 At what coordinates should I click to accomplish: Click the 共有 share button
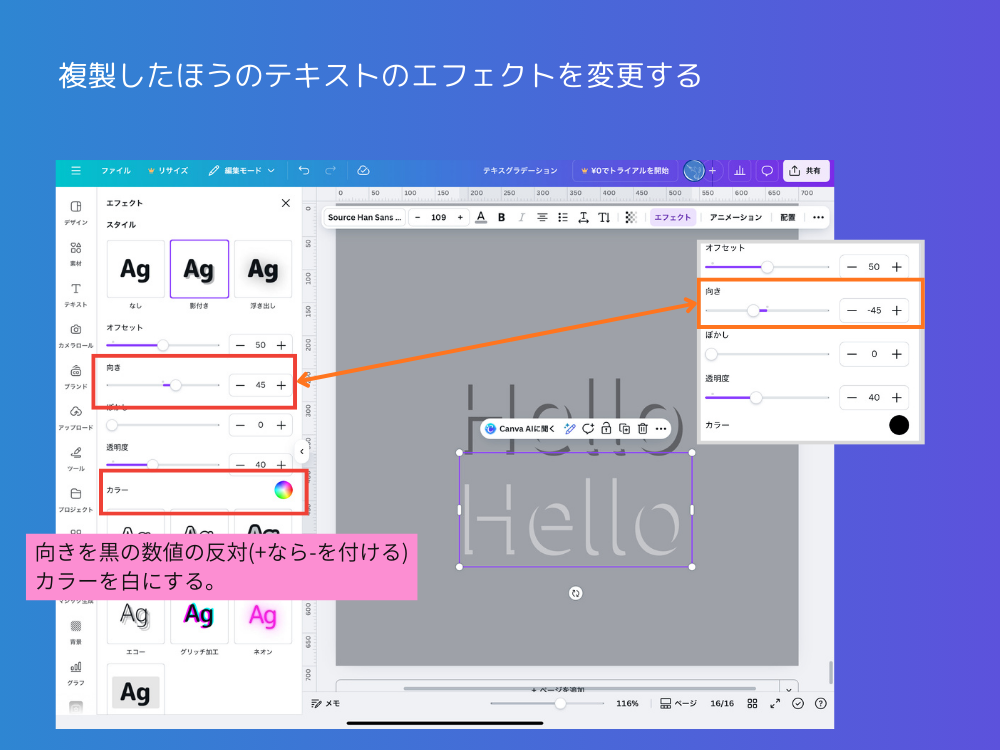click(806, 170)
